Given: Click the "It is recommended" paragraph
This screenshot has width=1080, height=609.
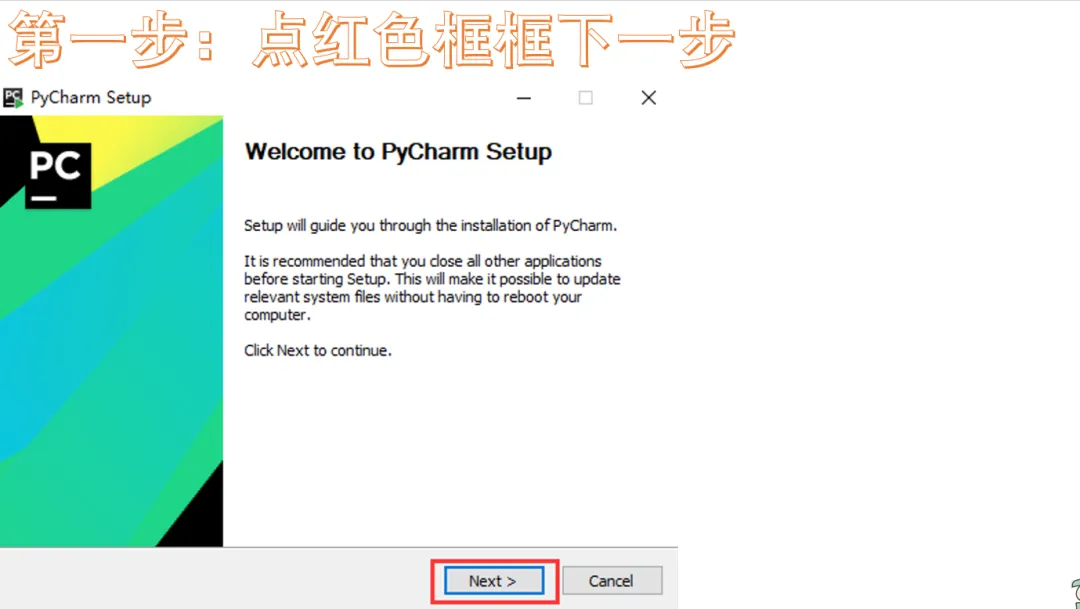Looking at the screenshot, I should click(432, 288).
